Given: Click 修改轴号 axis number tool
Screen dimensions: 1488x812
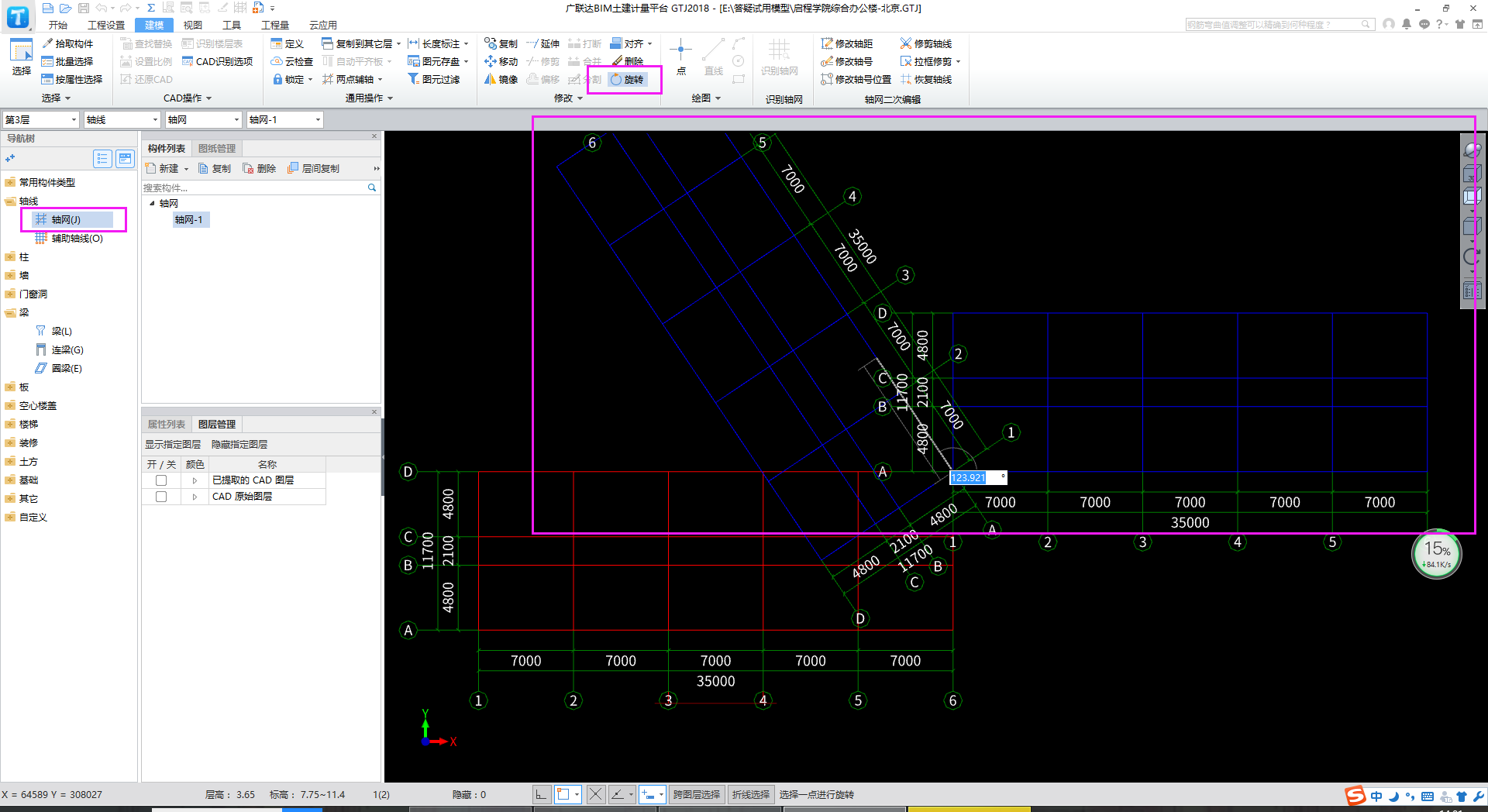Looking at the screenshot, I should coord(846,61).
